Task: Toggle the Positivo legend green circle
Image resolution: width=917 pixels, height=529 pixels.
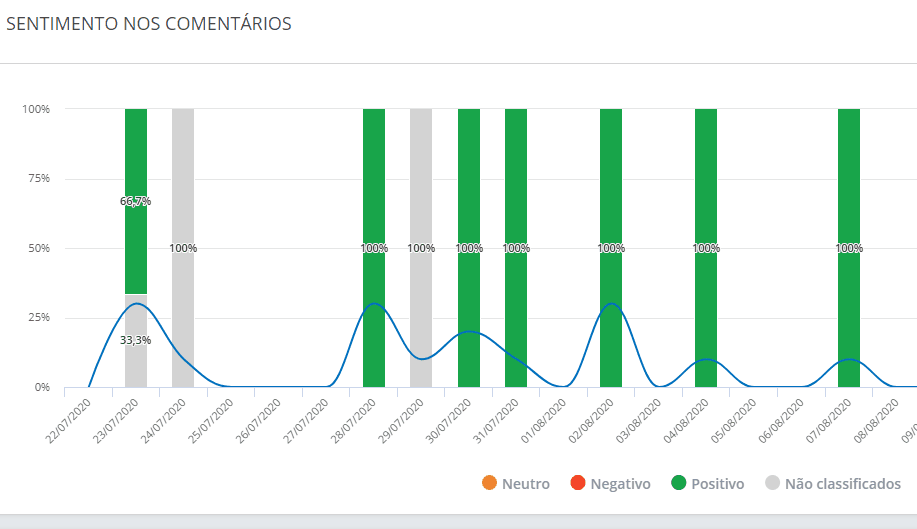Action: click(x=679, y=484)
